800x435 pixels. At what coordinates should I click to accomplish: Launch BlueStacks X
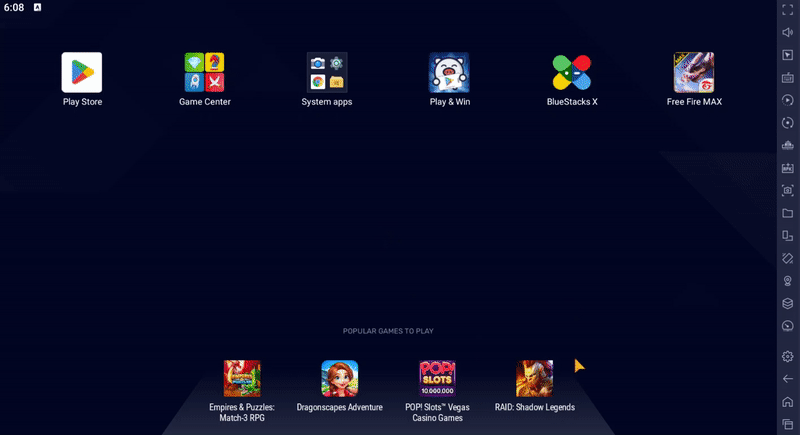coord(571,72)
